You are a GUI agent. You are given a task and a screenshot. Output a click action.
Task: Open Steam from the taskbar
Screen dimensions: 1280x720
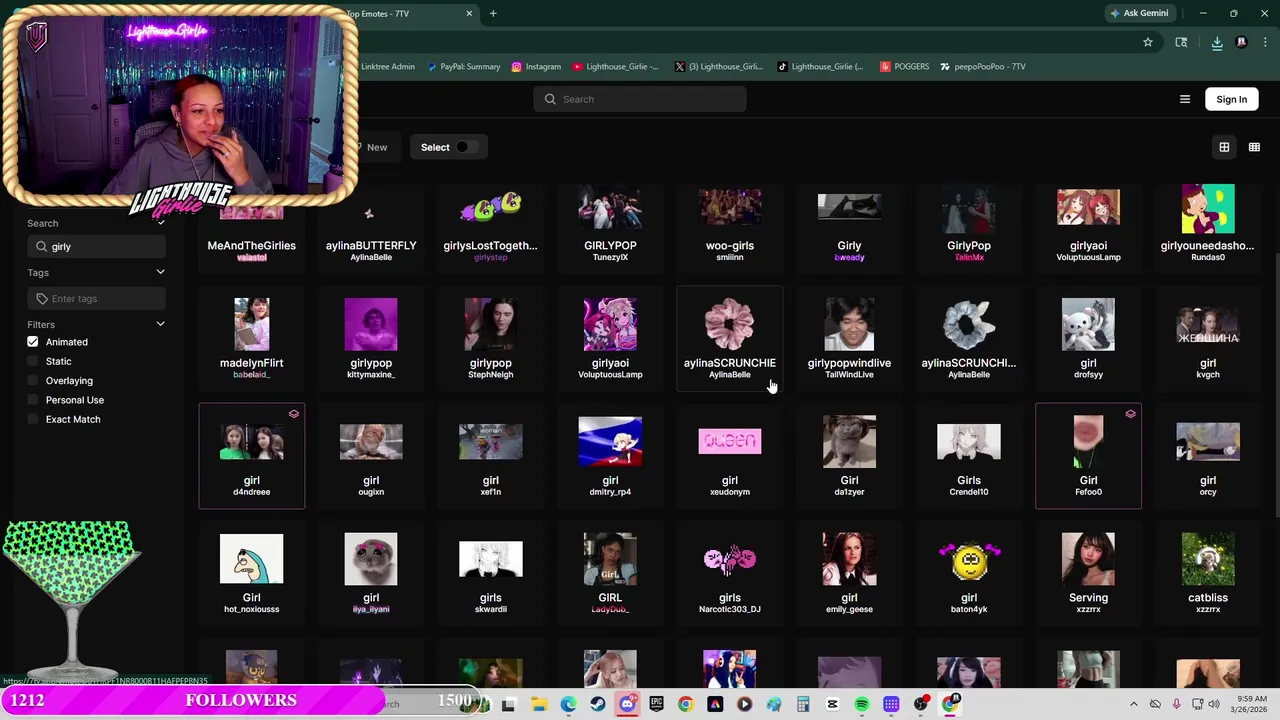pyautogui.click(x=598, y=704)
